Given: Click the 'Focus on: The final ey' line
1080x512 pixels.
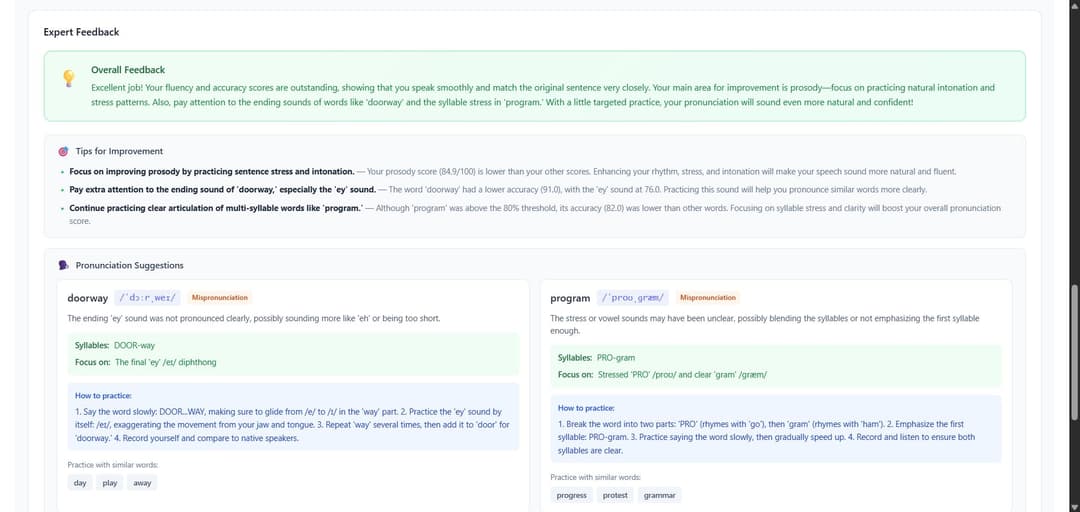Looking at the screenshot, I should [x=145, y=362].
